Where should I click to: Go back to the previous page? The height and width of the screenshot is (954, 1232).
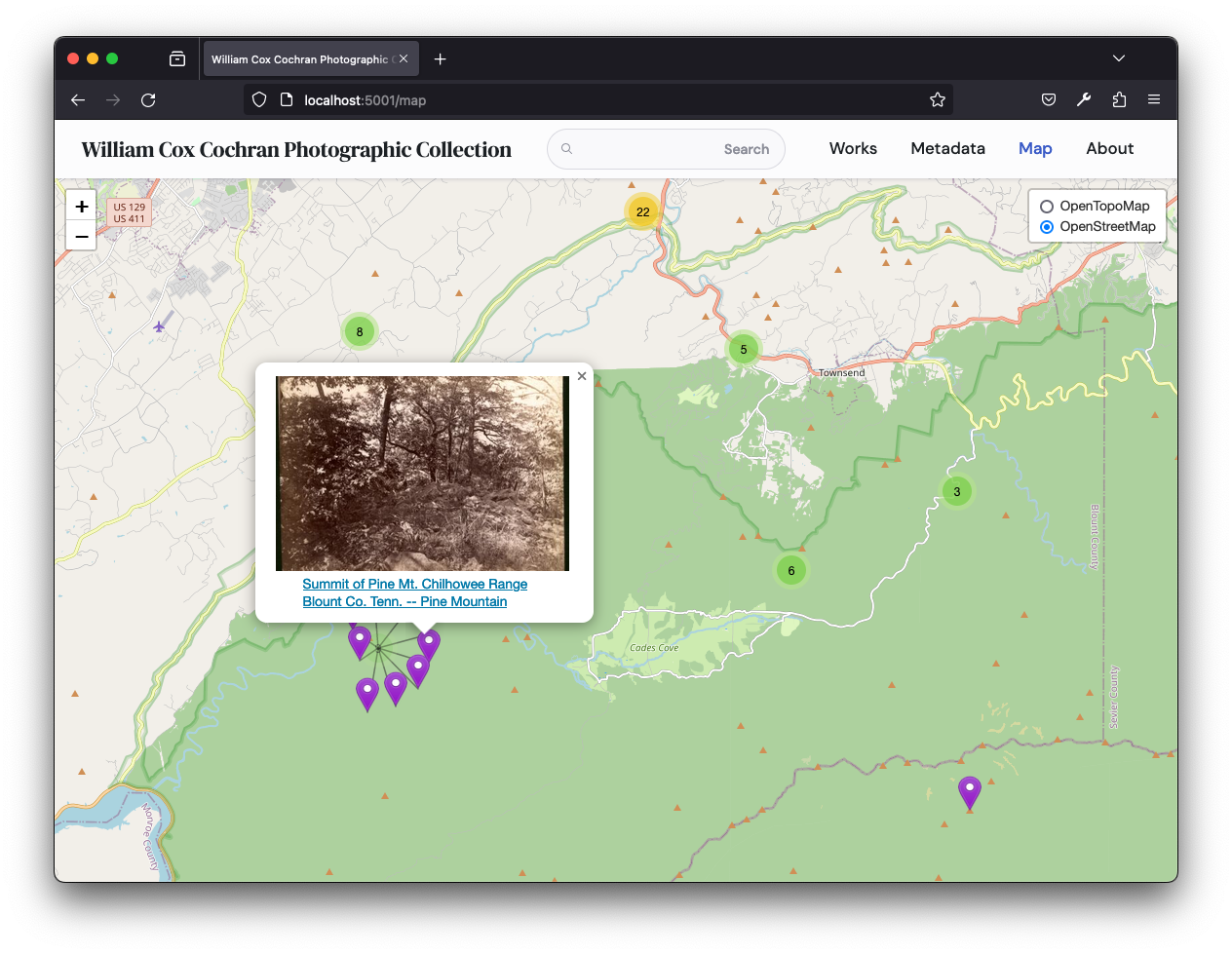click(78, 100)
